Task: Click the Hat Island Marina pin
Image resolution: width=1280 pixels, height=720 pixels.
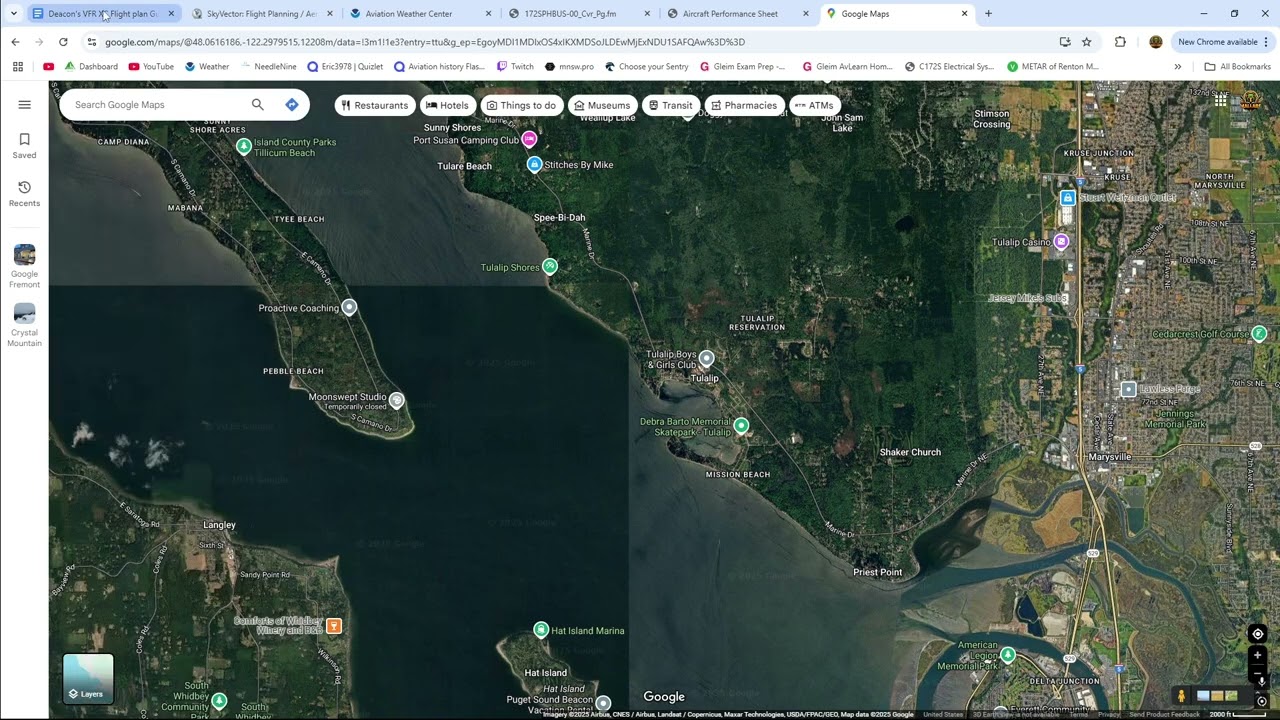Action: coord(541,630)
